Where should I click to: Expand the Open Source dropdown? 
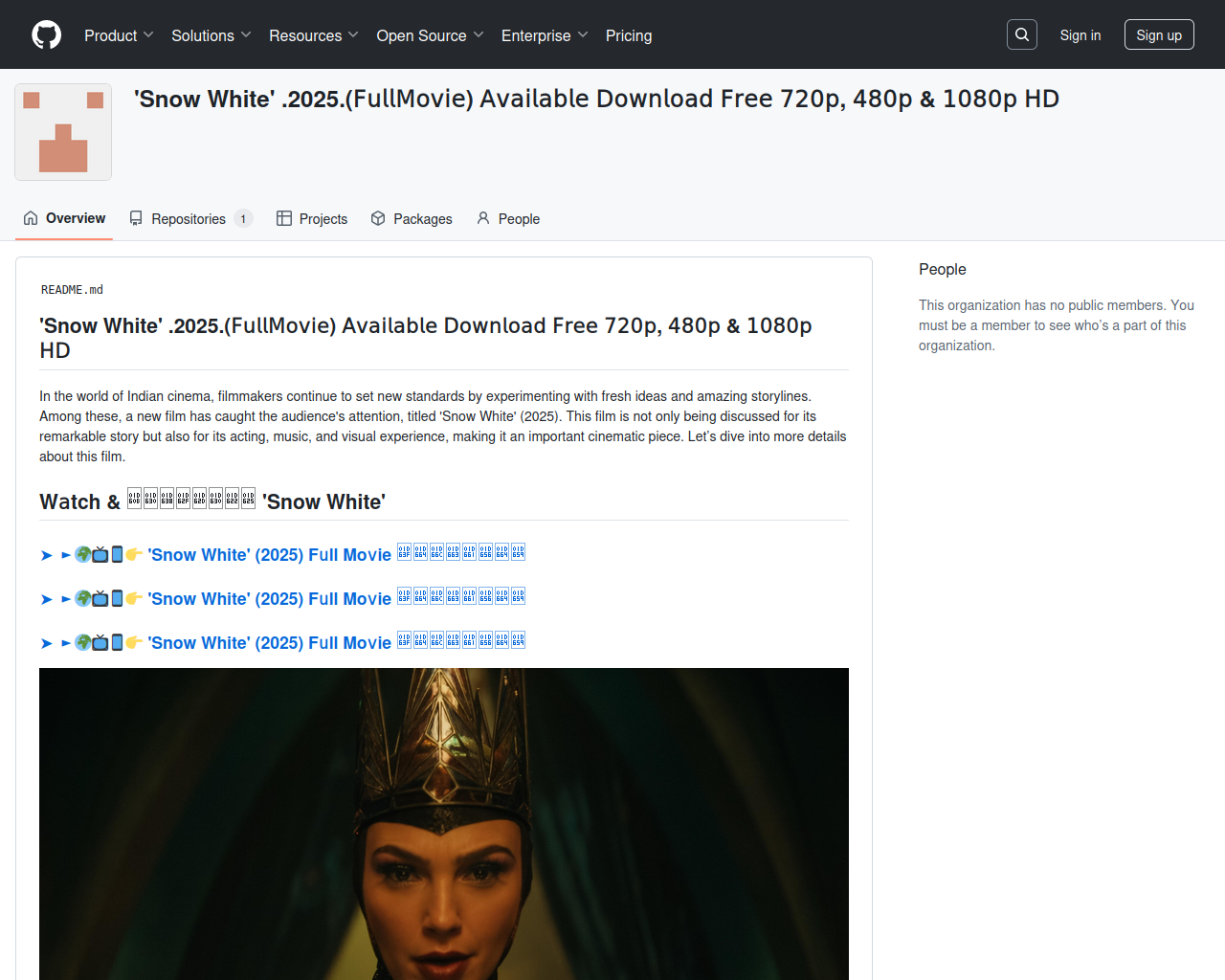coord(430,35)
